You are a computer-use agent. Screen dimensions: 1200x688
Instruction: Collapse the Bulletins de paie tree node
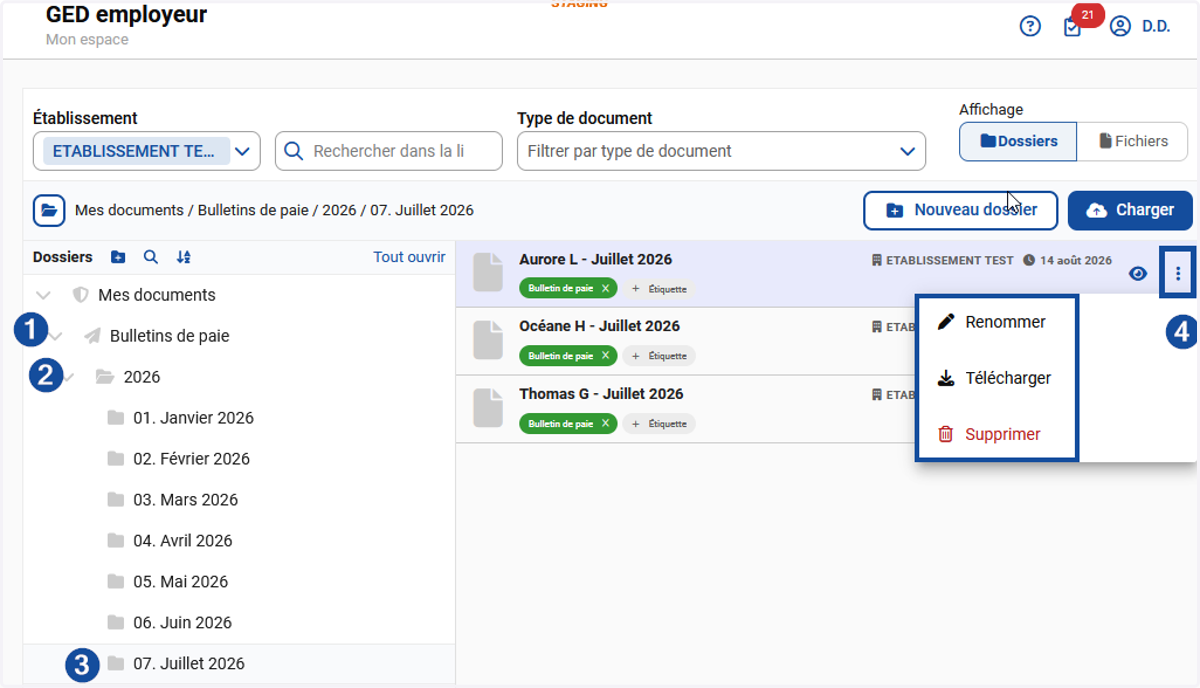[x=56, y=336]
